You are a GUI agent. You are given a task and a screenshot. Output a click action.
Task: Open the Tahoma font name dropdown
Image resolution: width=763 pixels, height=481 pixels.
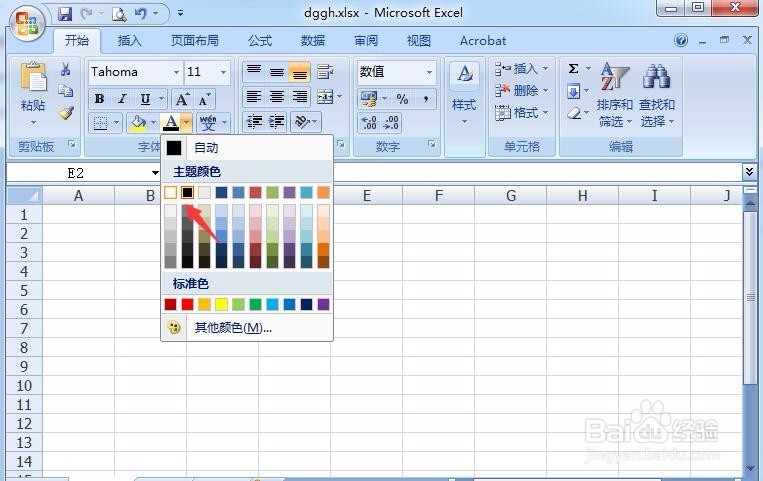(176, 72)
